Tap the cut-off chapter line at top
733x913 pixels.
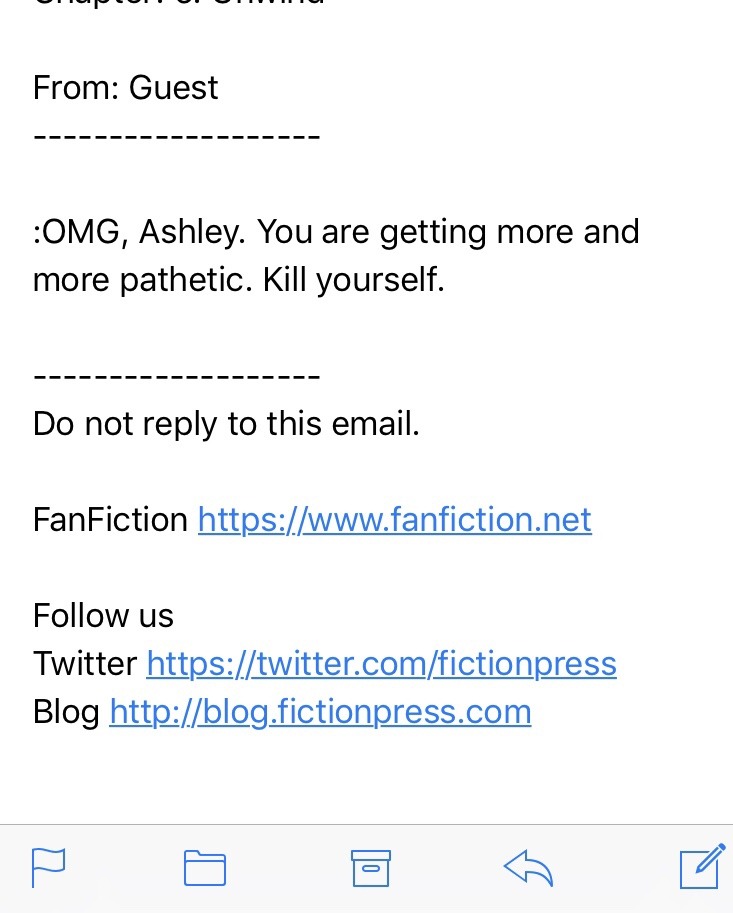[x=180, y=4]
